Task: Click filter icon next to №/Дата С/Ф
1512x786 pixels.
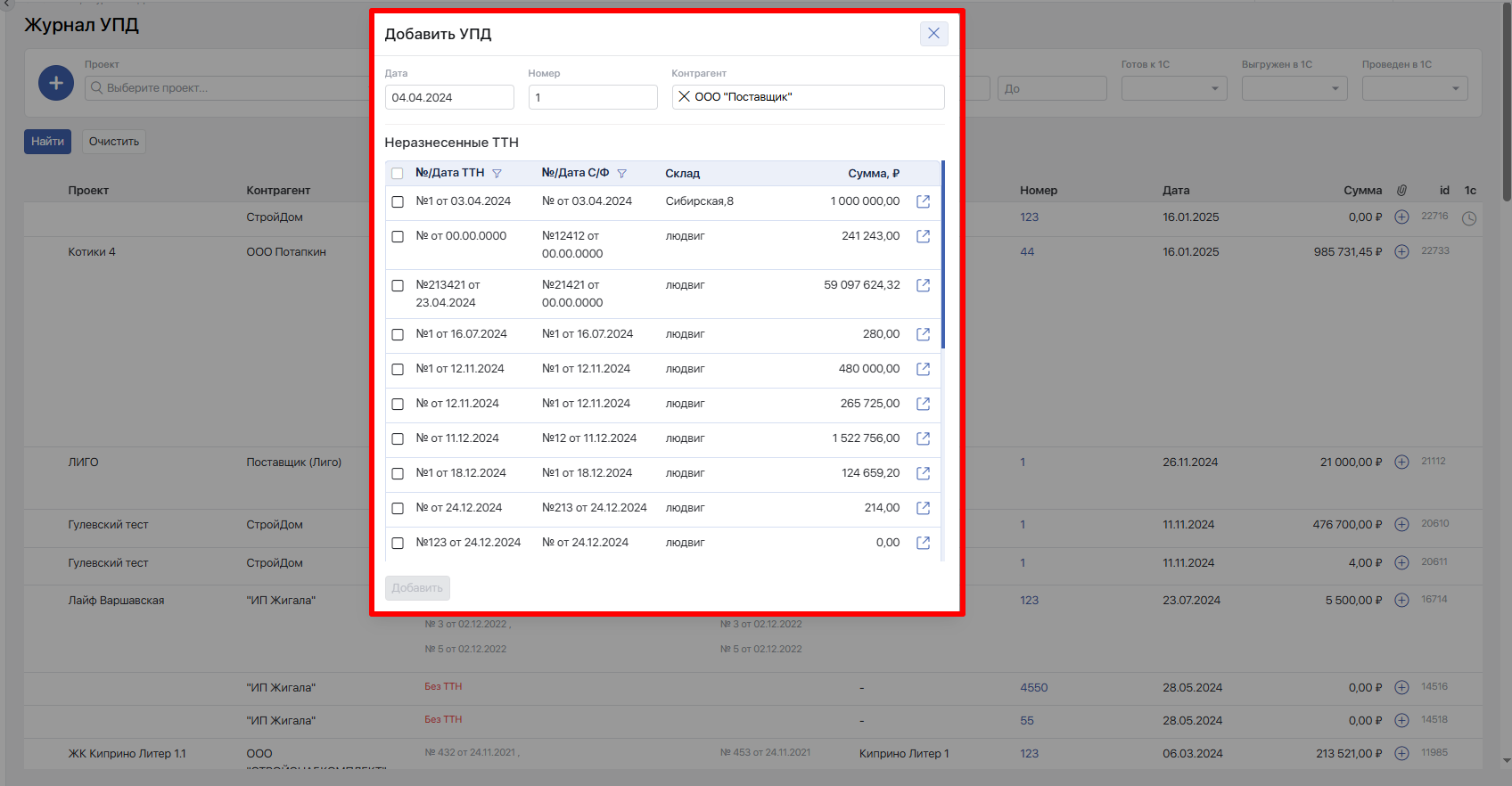Action: [x=622, y=174]
